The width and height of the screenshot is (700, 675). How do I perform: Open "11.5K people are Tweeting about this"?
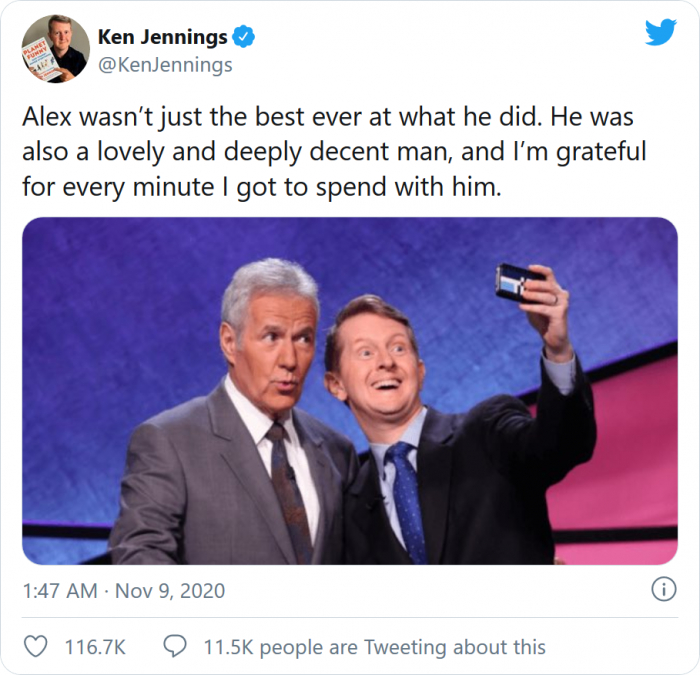tap(374, 647)
